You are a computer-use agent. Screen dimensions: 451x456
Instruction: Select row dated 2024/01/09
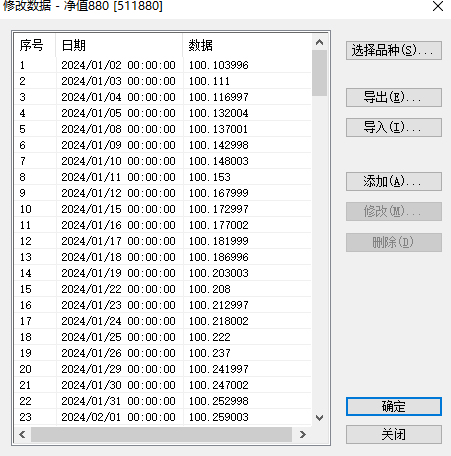pyautogui.click(x=163, y=145)
